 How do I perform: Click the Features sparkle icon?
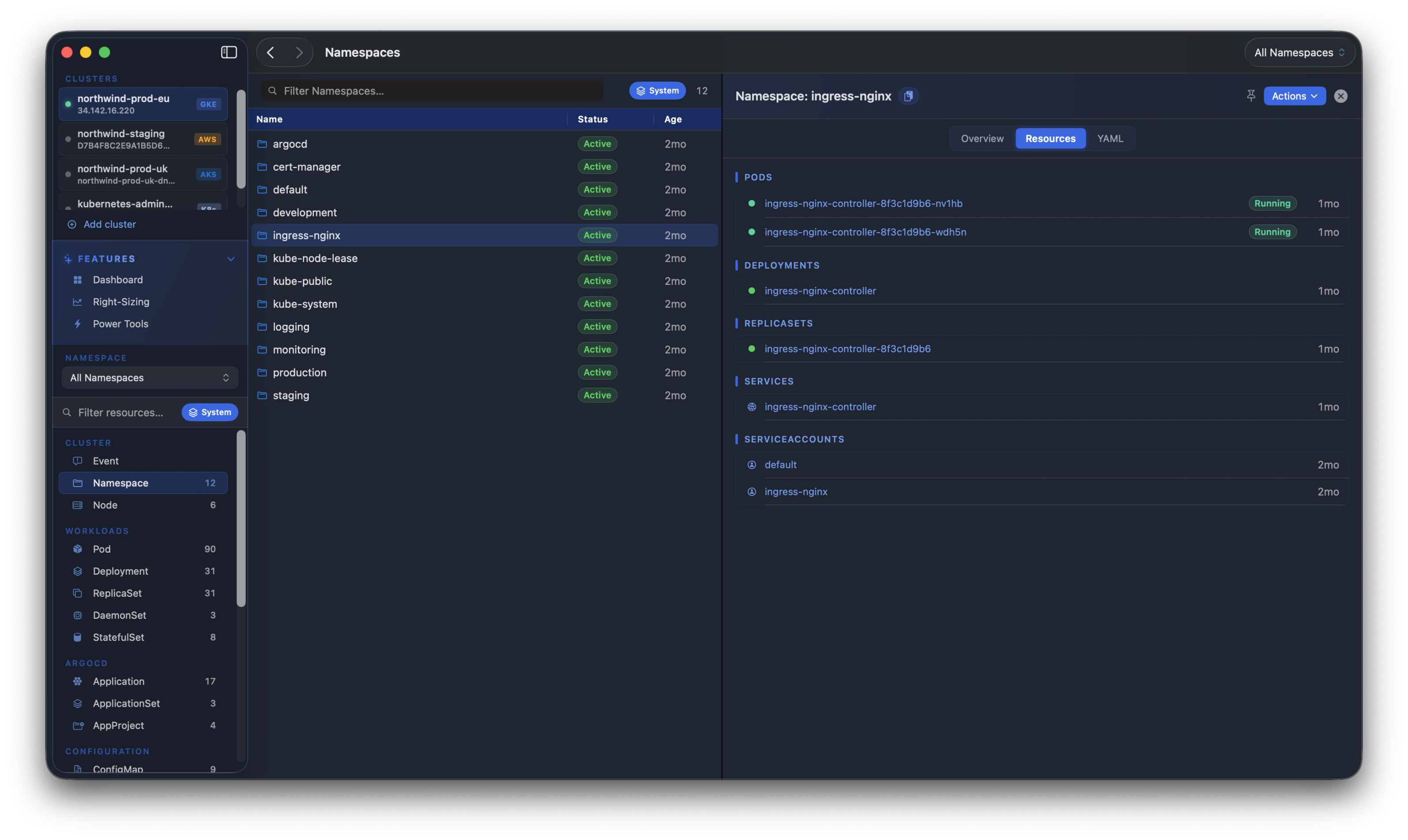[68, 259]
